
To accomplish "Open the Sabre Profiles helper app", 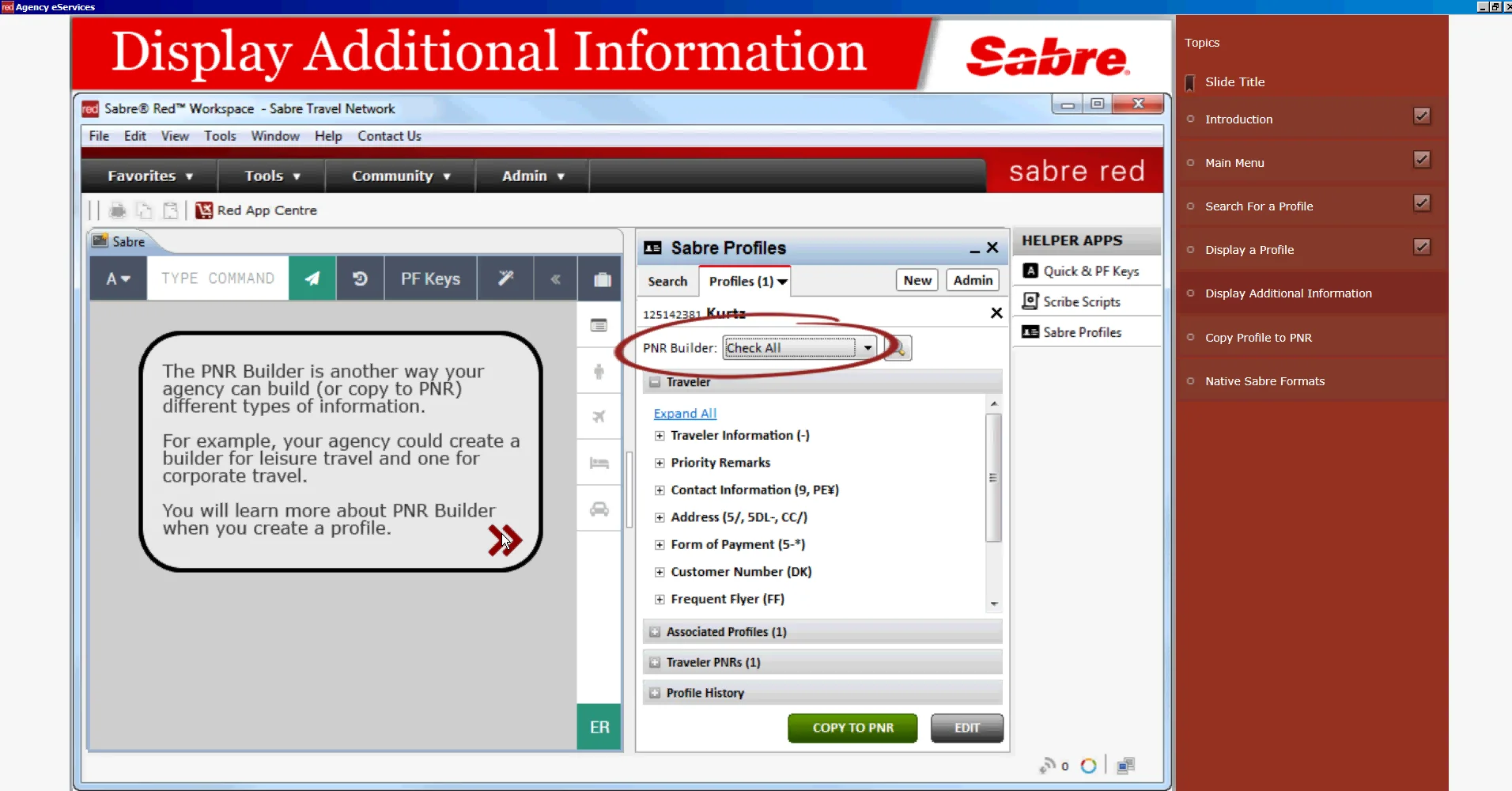I will [x=1081, y=331].
